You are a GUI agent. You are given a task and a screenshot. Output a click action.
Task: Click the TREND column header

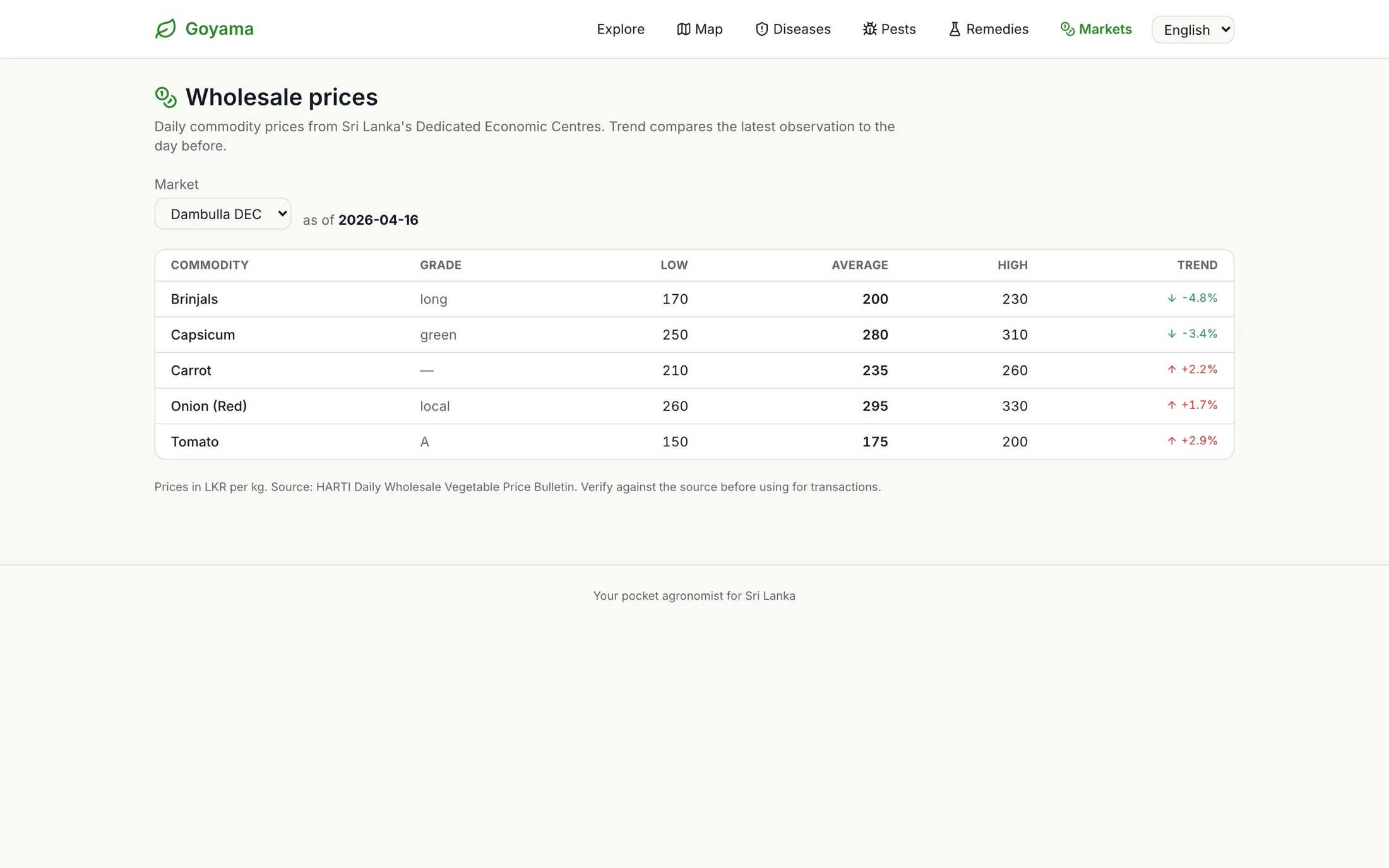(1197, 265)
